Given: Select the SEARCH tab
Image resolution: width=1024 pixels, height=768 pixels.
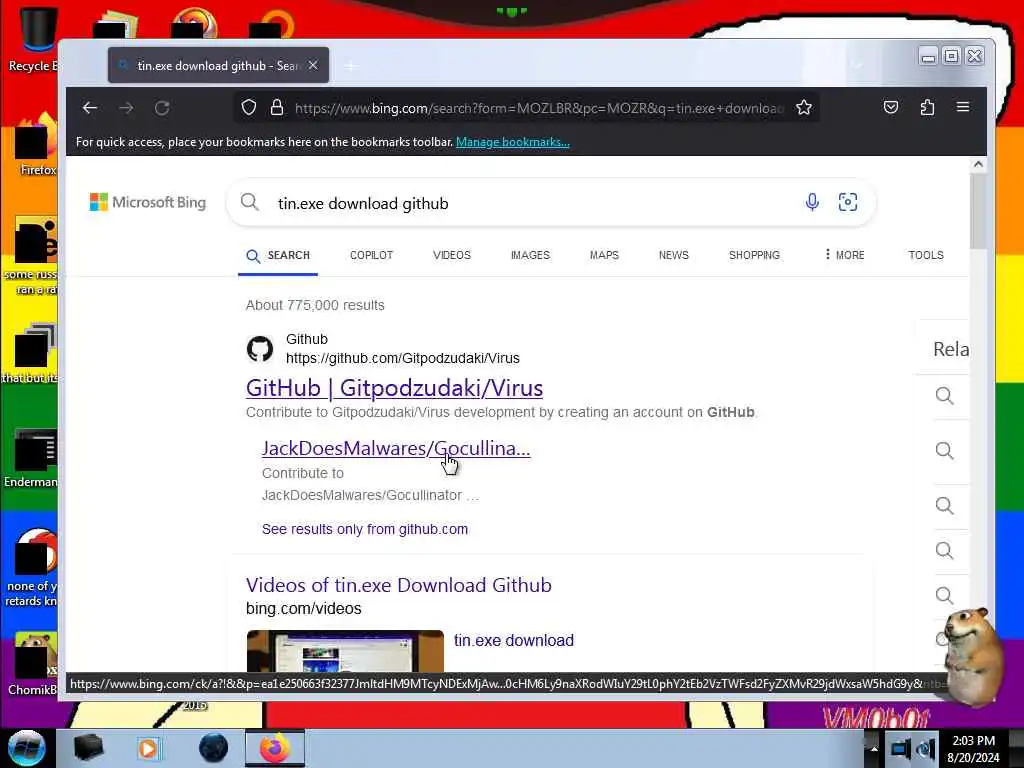Looking at the screenshot, I should click(x=278, y=255).
